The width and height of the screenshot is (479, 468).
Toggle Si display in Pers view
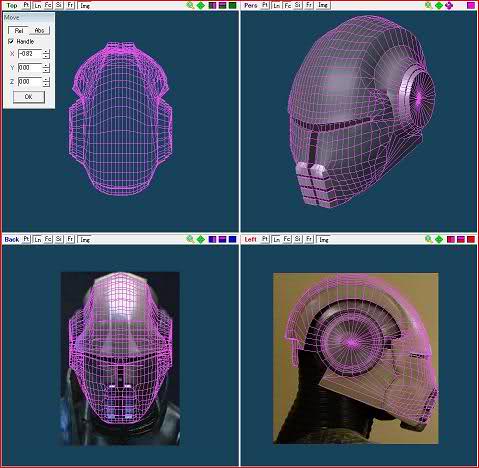click(x=298, y=6)
